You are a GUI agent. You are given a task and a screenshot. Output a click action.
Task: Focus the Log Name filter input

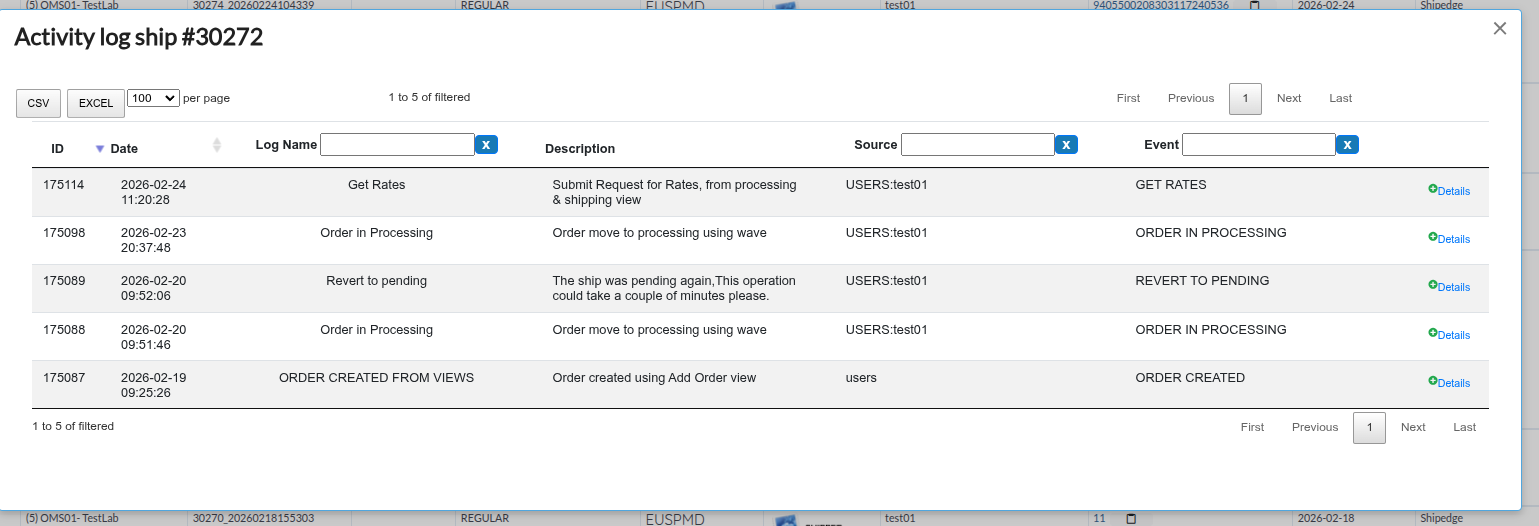pyautogui.click(x=397, y=145)
